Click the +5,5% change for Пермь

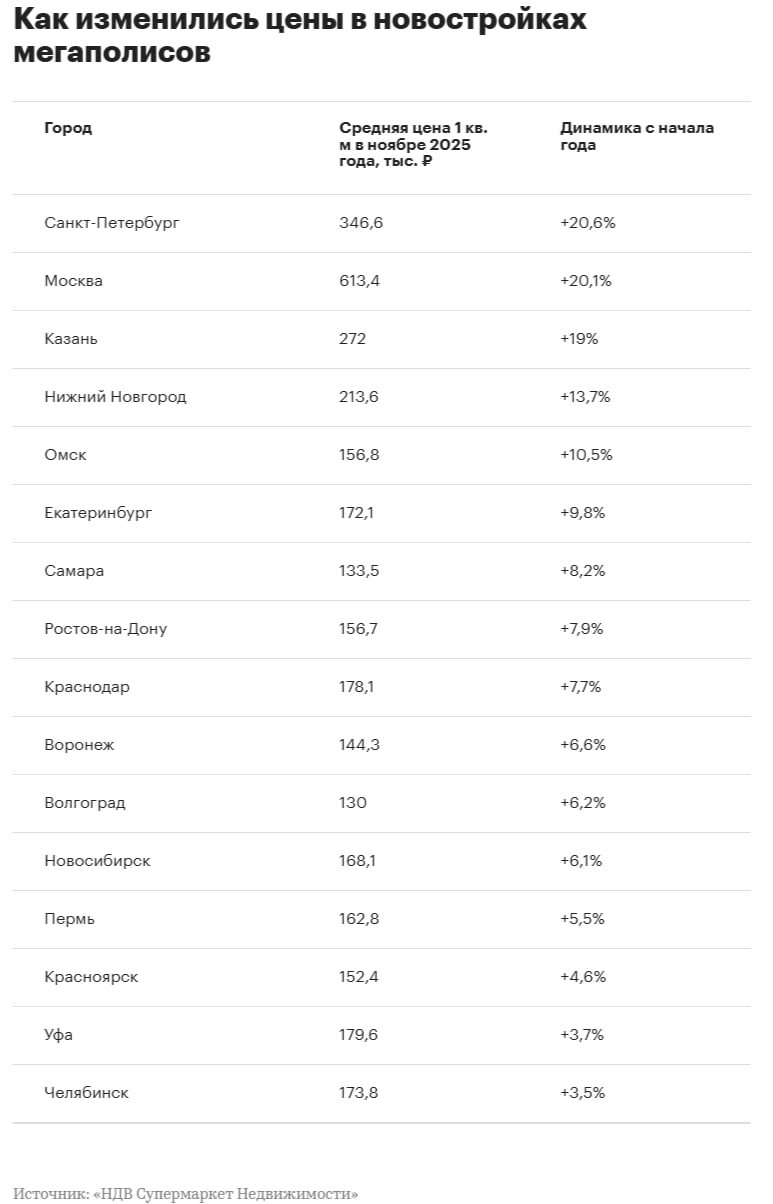coord(582,919)
